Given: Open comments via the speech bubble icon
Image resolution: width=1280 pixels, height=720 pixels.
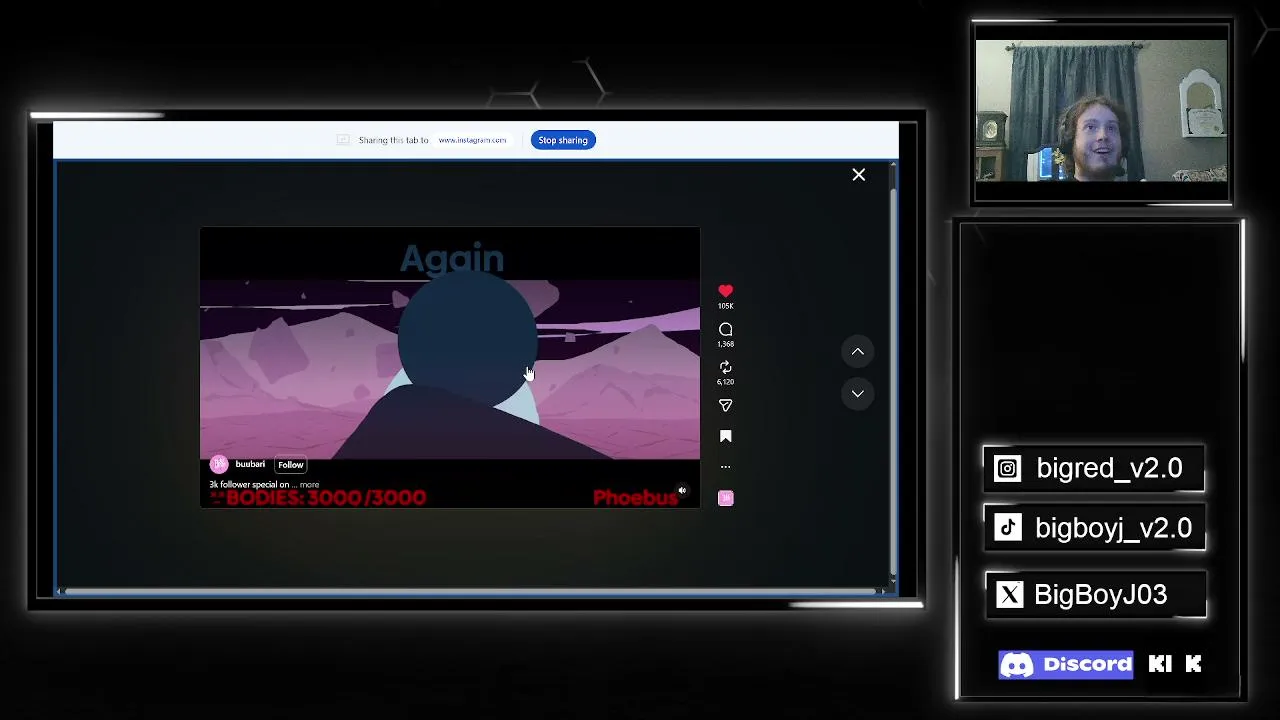Looking at the screenshot, I should coord(725,329).
